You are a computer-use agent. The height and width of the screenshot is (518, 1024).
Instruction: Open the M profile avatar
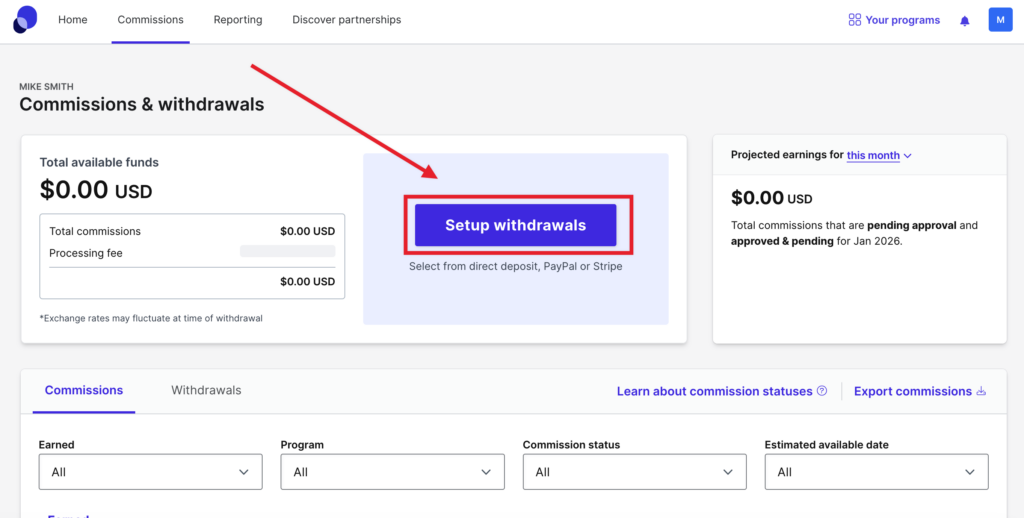1000,20
